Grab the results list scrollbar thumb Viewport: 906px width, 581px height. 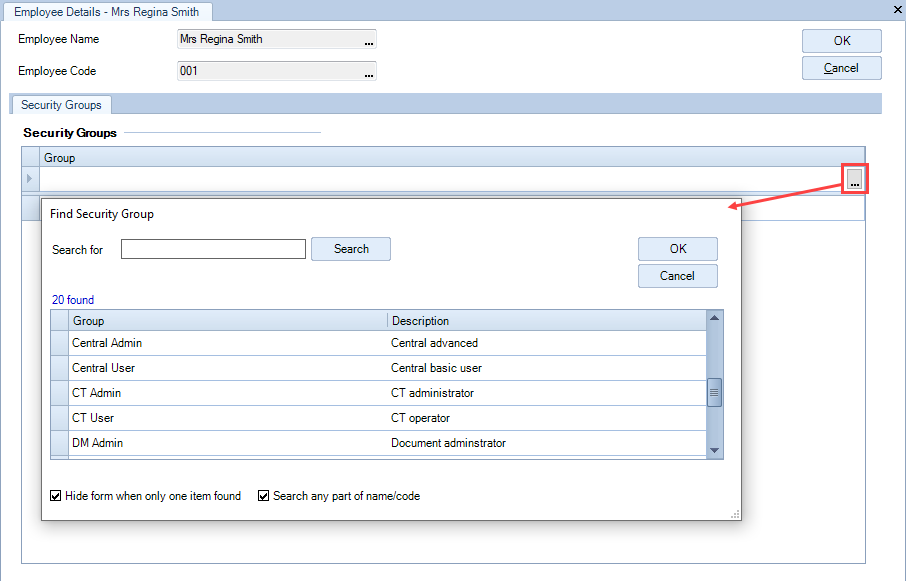coord(715,393)
